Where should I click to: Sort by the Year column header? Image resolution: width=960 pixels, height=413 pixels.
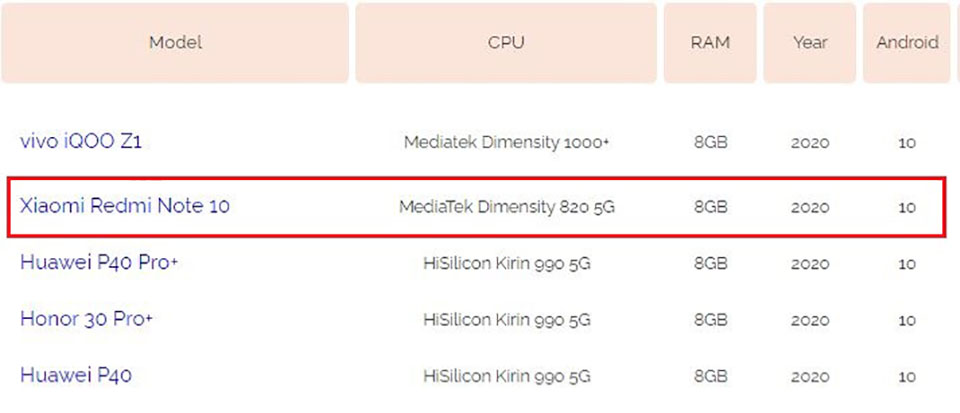coord(809,43)
